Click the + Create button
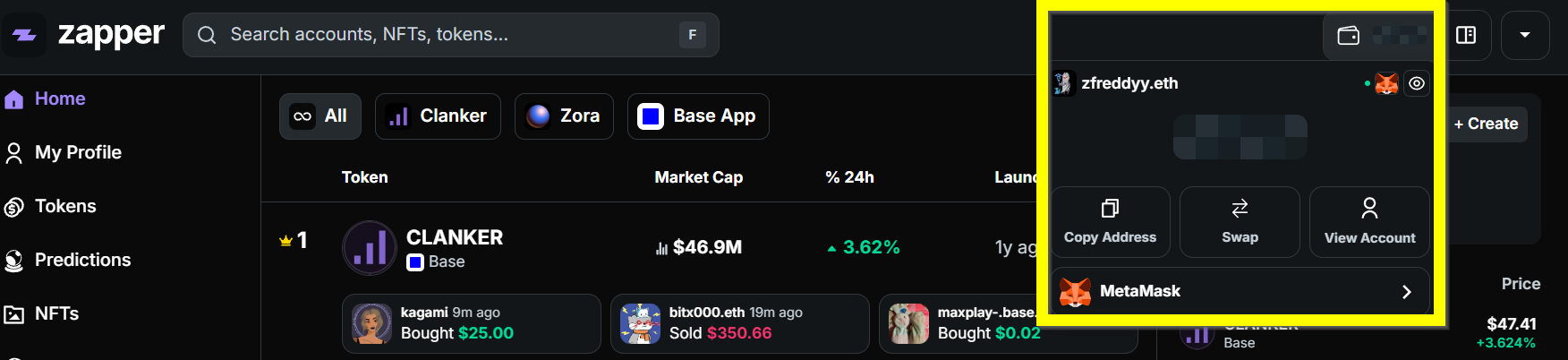The image size is (1568, 360). pos(1486,124)
